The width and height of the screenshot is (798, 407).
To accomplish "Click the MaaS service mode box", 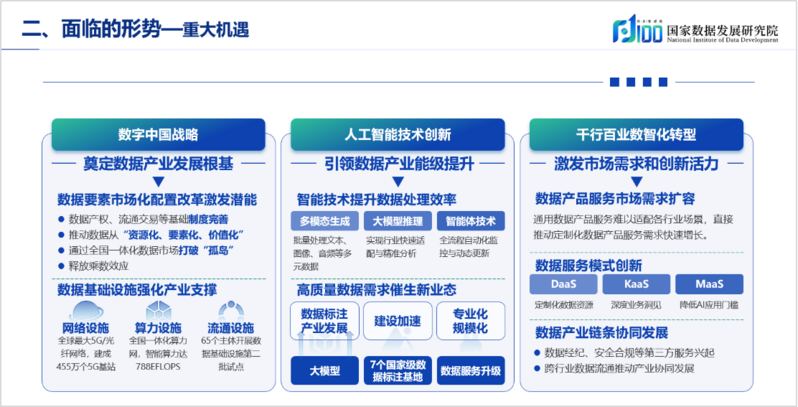I will coord(709,285).
